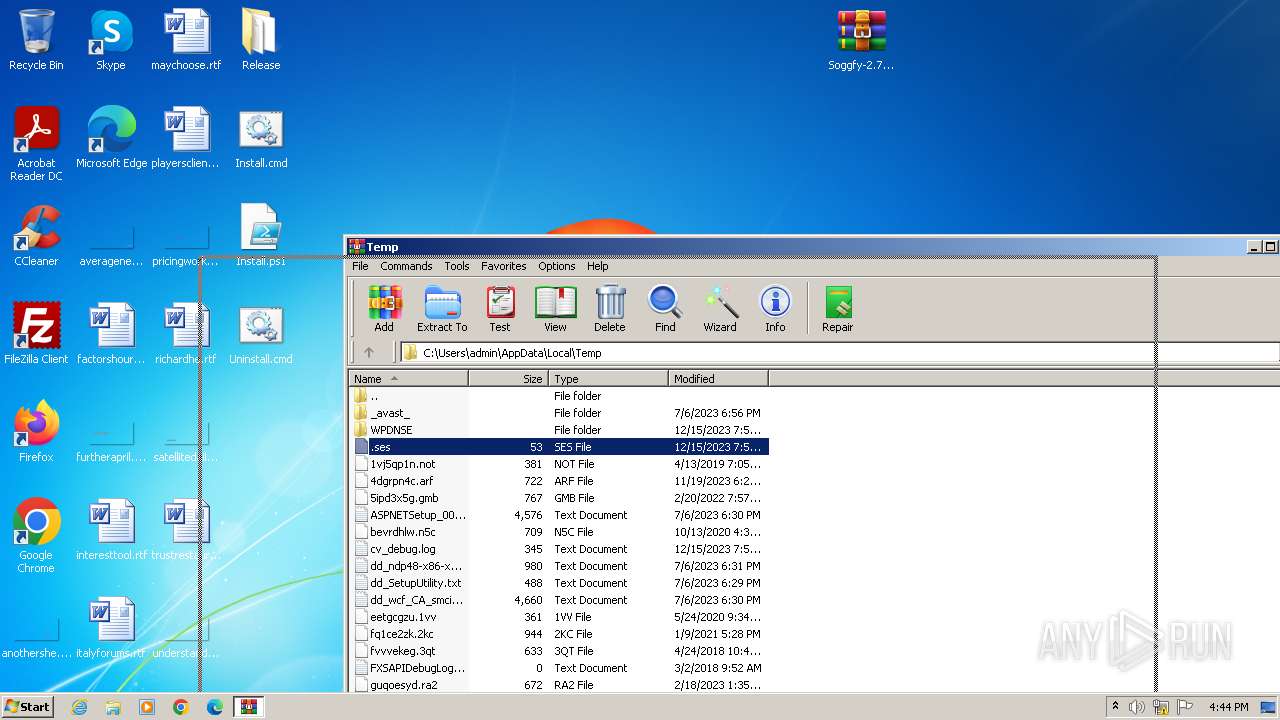Open interesttool.rtf on the desktop

coord(111,530)
